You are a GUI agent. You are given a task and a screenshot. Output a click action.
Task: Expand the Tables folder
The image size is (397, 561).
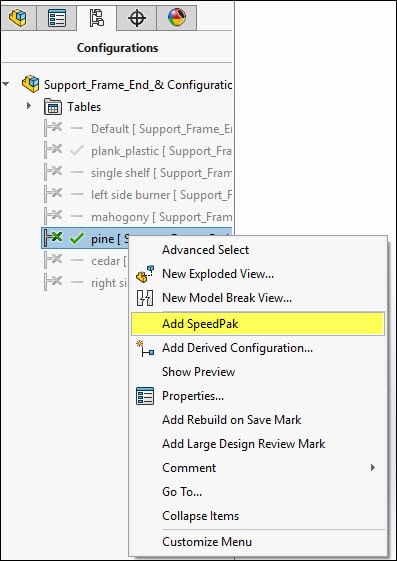[x=29, y=106]
